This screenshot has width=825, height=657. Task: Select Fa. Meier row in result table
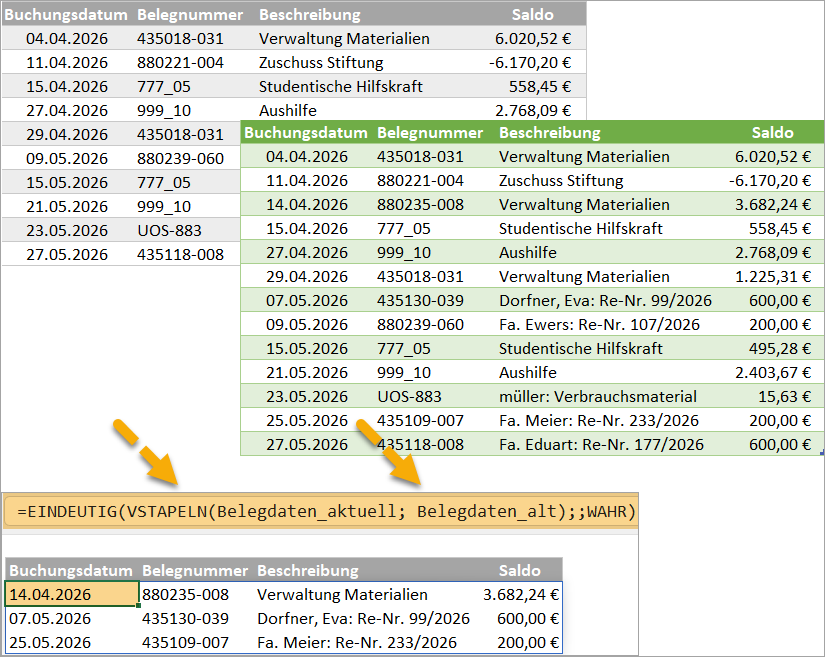[284, 642]
